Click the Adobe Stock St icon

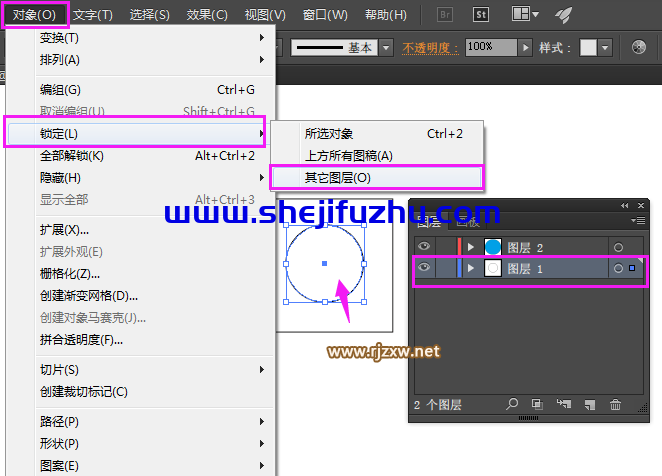point(481,15)
